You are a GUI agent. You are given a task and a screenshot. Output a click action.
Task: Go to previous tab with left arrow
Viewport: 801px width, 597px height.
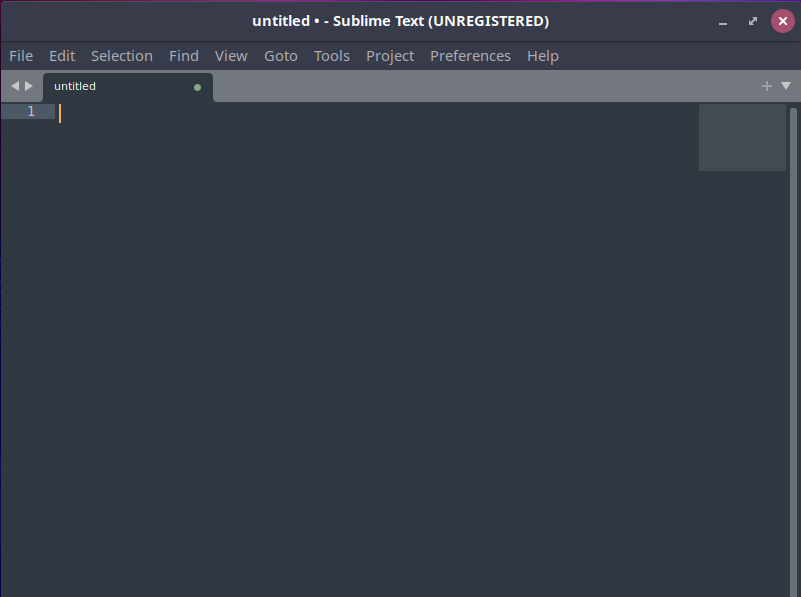(x=15, y=86)
